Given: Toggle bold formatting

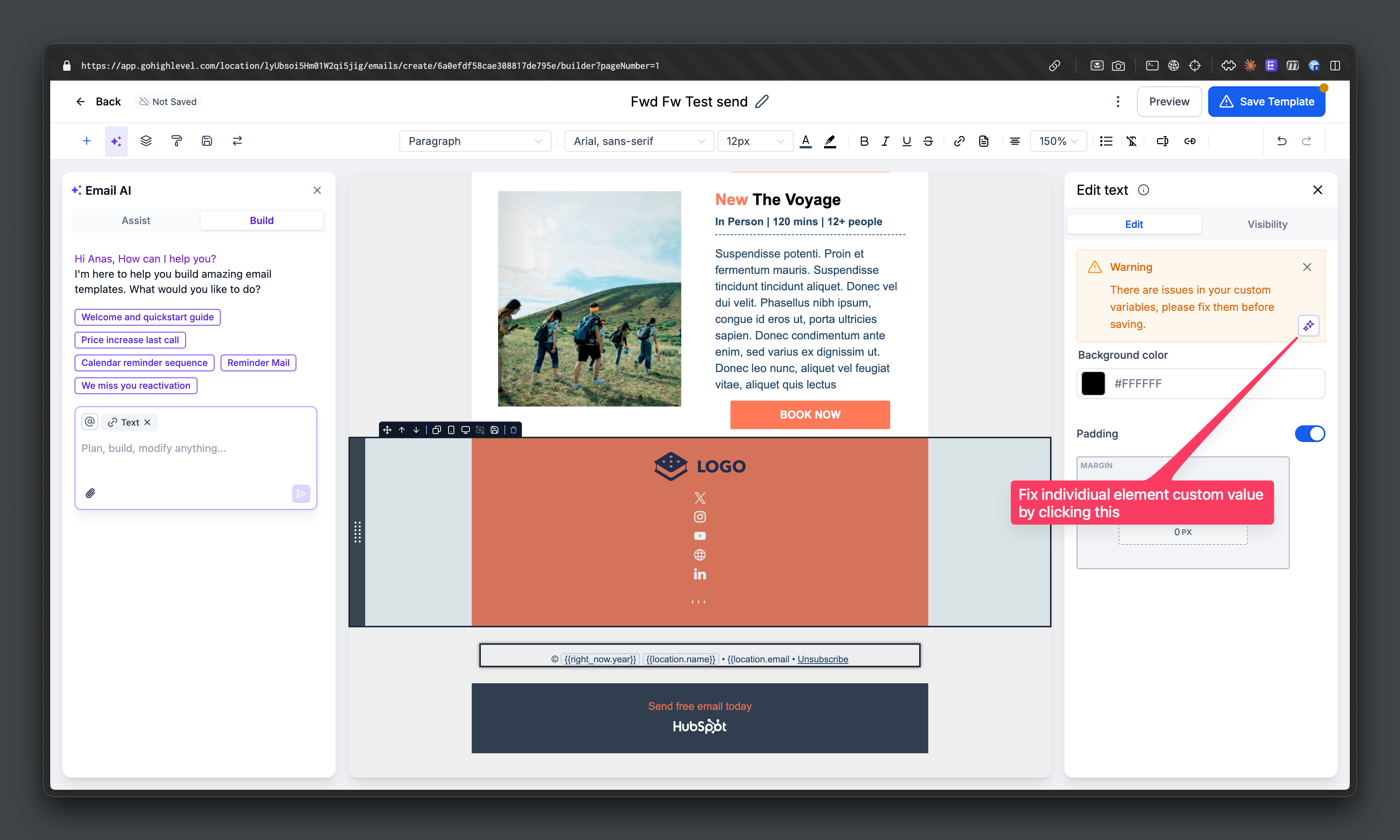Looking at the screenshot, I should [x=864, y=141].
